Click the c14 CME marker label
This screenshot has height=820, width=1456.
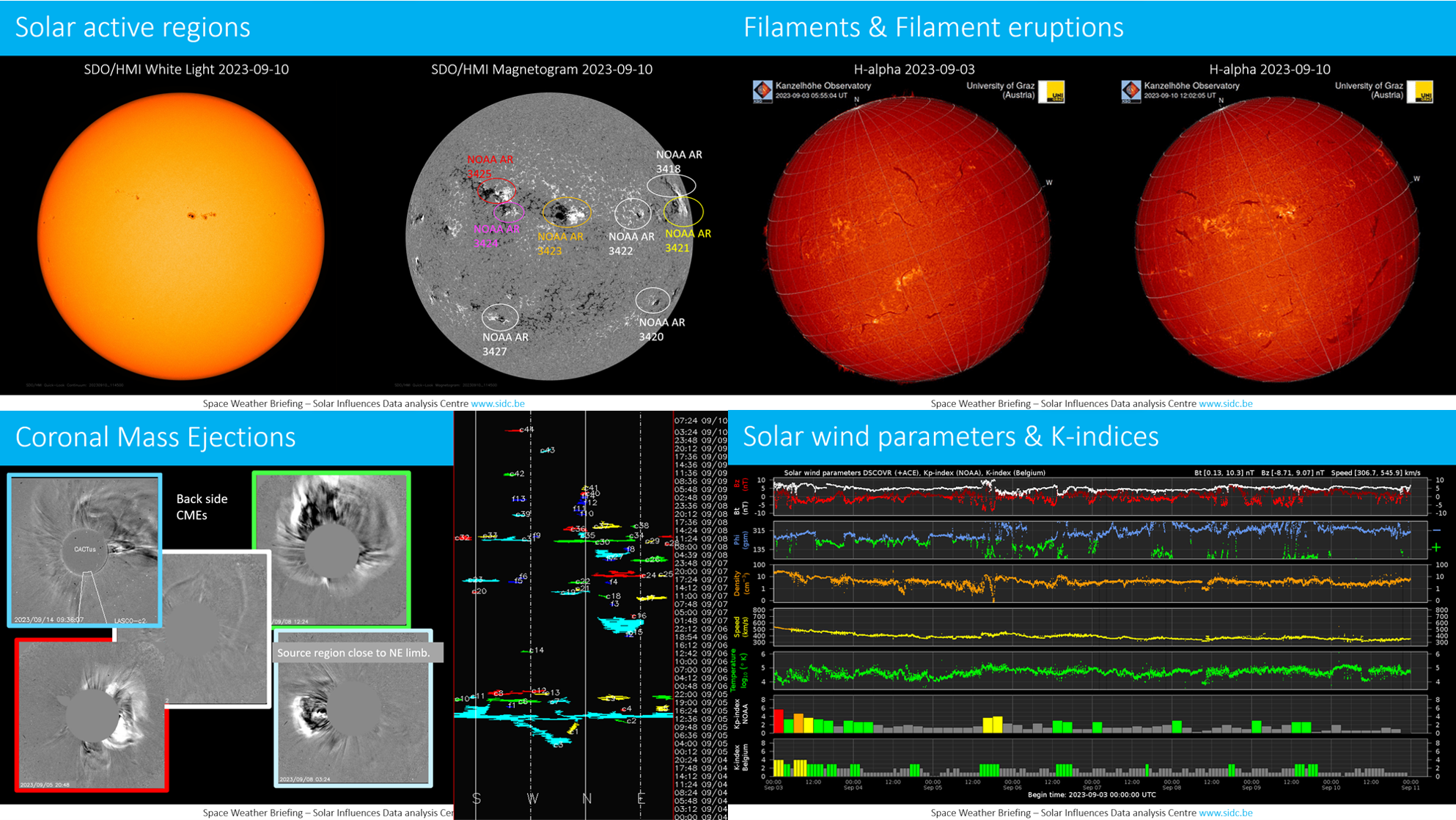(537, 650)
